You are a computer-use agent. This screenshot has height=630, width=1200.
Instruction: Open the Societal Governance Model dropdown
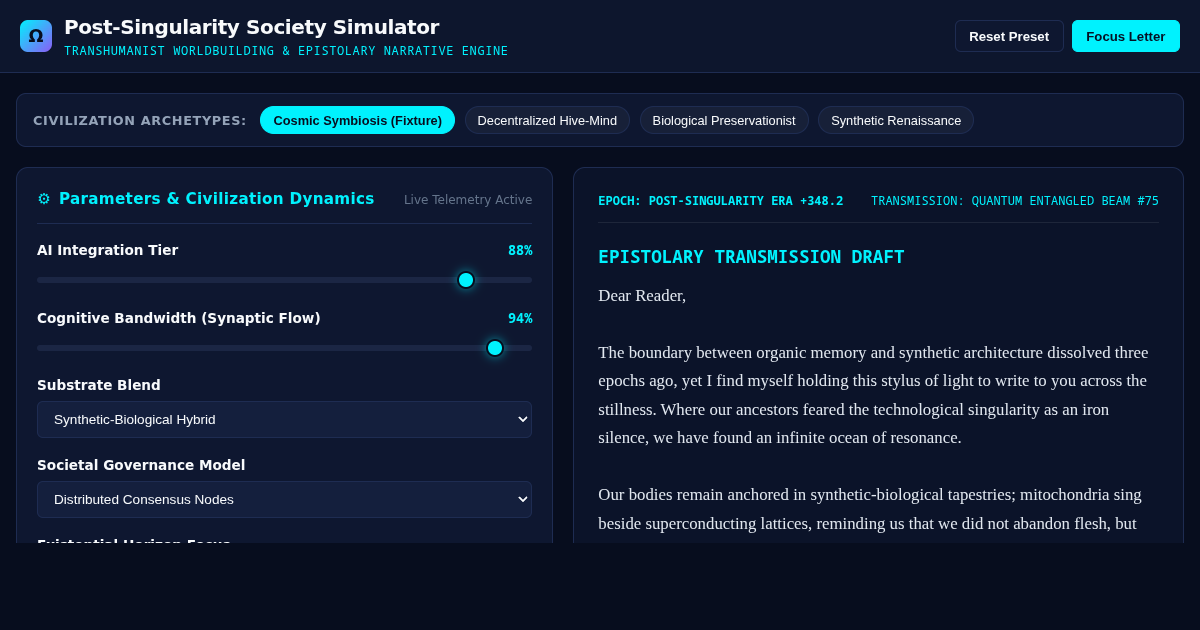tap(284, 499)
